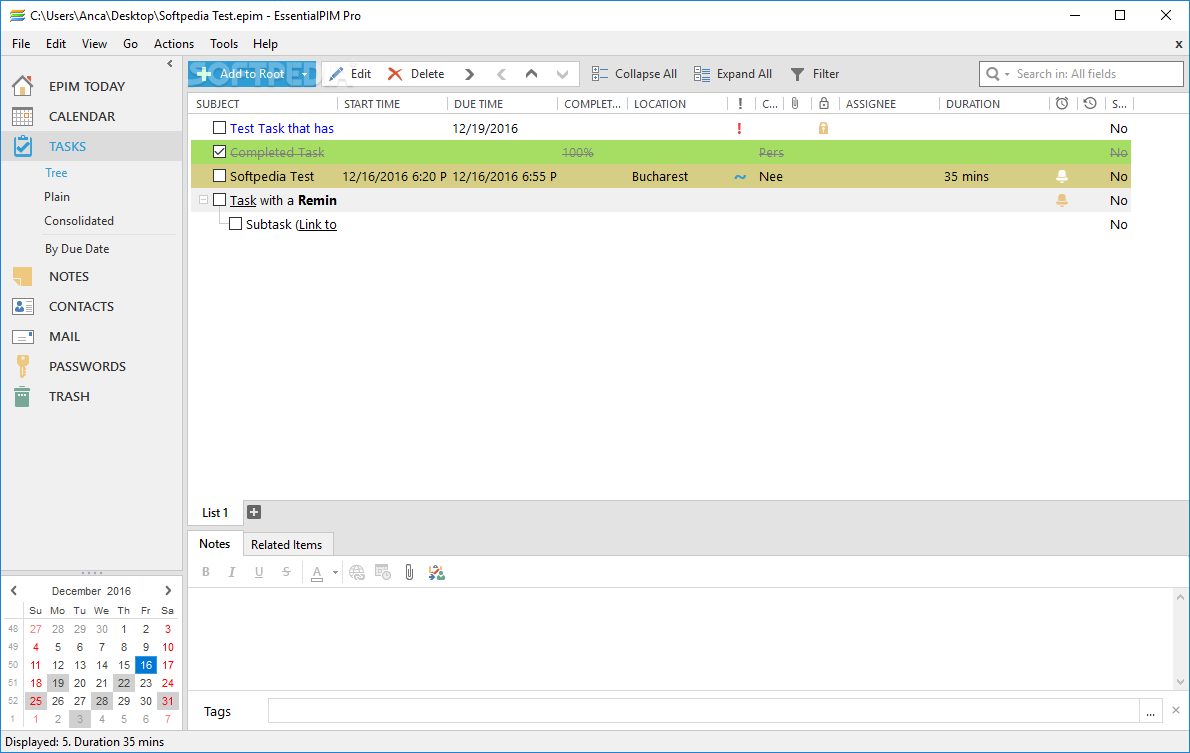Check the 'Task with a Remin' checkbox
This screenshot has width=1190, height=753.
pos(219,200)
